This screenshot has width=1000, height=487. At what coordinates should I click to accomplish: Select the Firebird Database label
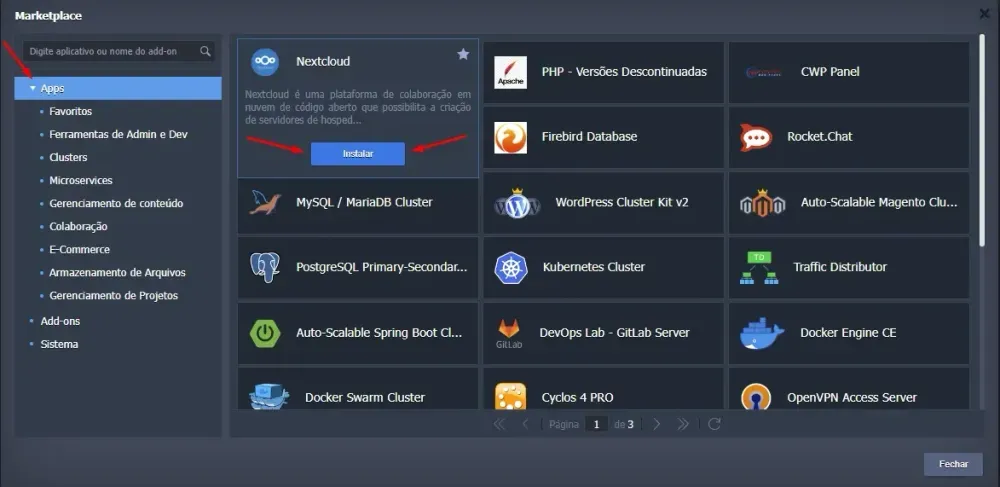589,137
